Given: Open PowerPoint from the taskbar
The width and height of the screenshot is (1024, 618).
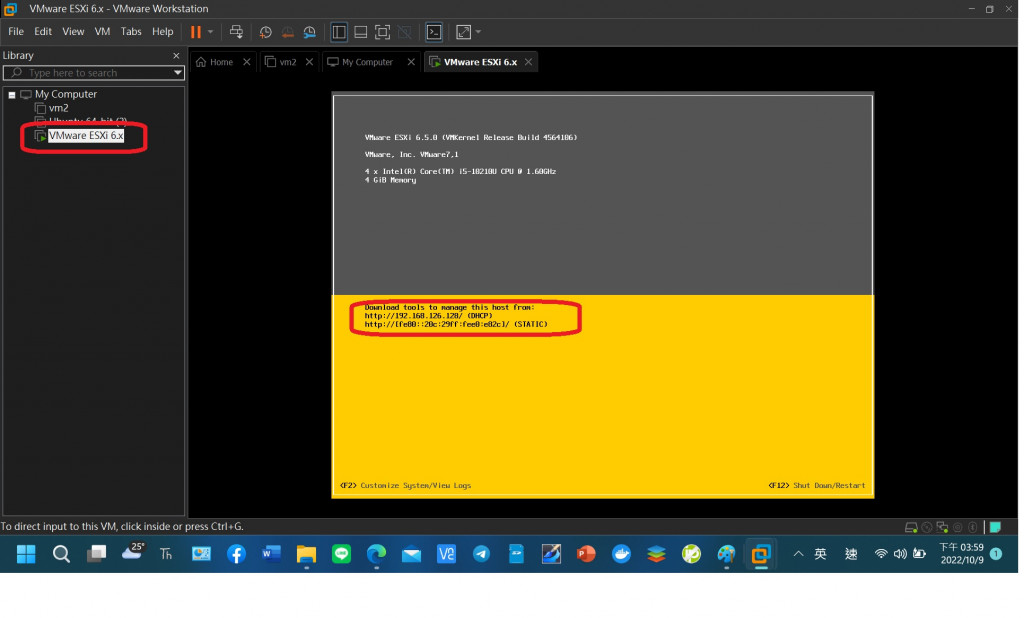Looking at the screenshot, I should tap(586, 555).
